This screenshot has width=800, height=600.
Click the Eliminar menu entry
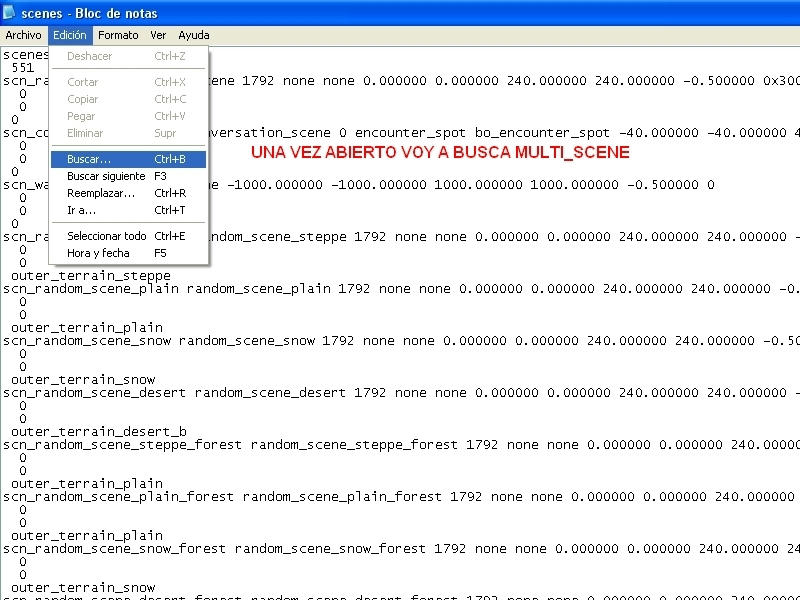[85, 133]
